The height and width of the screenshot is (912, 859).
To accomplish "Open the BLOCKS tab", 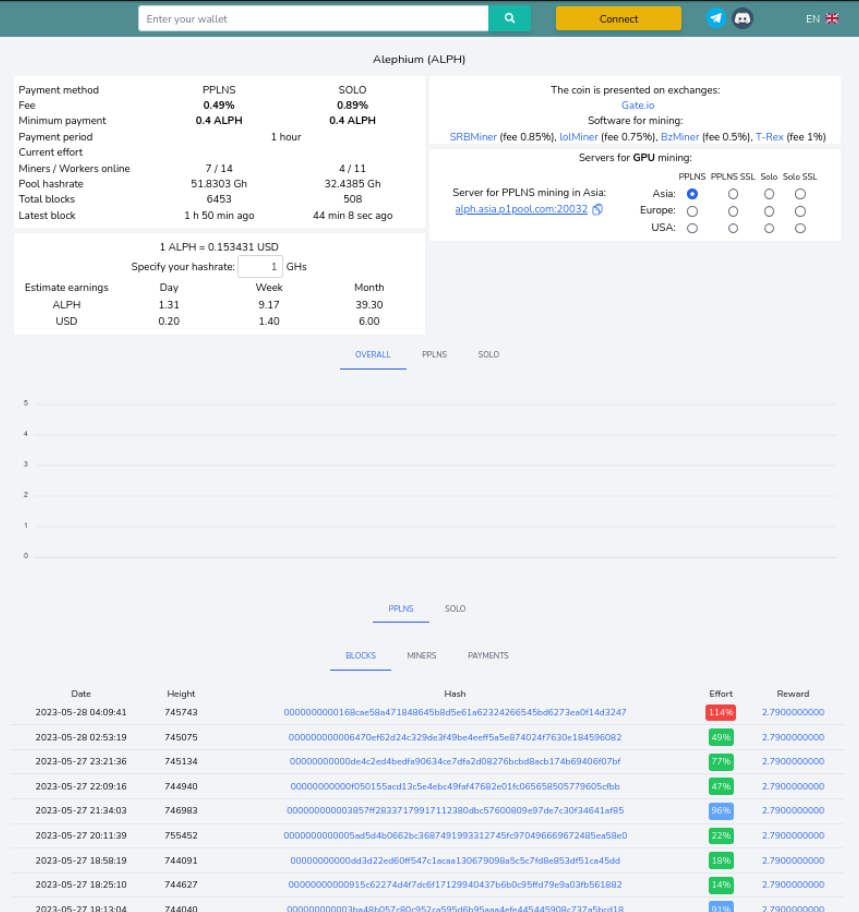I will pyautogui.click(x=361, y=656).
